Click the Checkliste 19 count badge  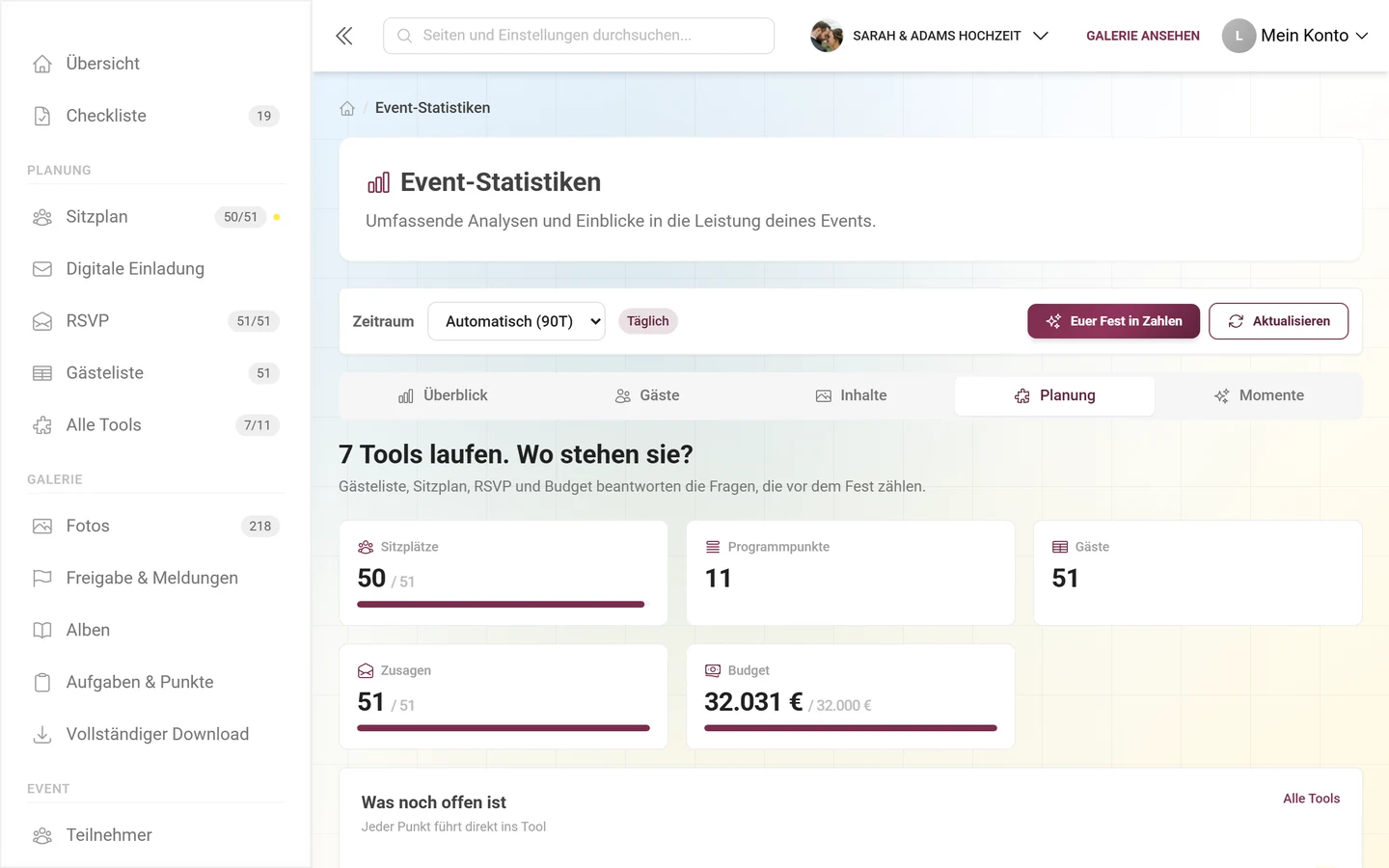[264, 116]
